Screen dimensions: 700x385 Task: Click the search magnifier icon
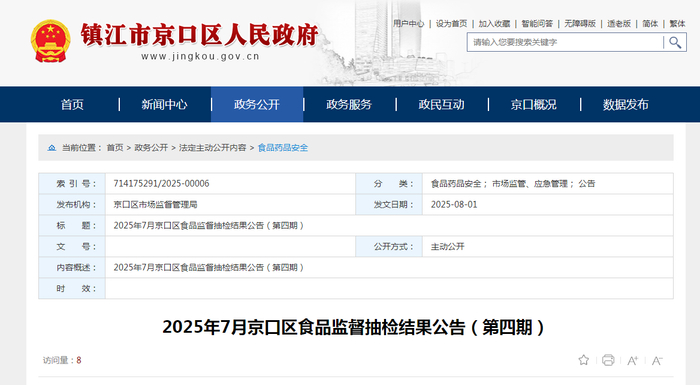(675, 42)
